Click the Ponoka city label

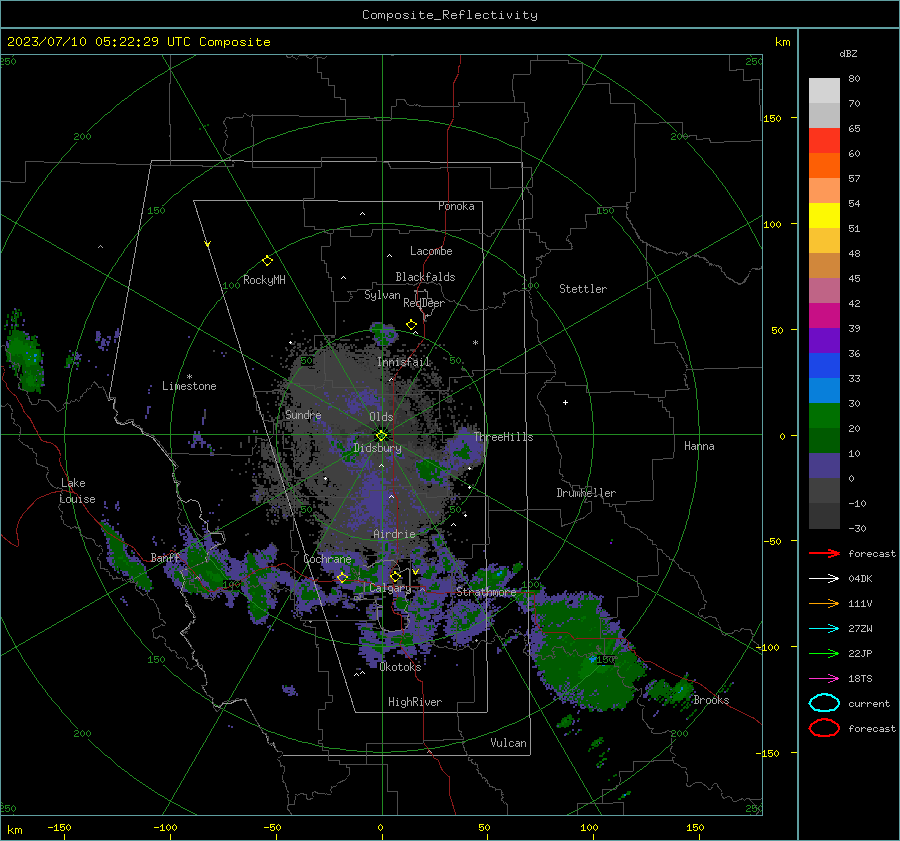(456, 206)
